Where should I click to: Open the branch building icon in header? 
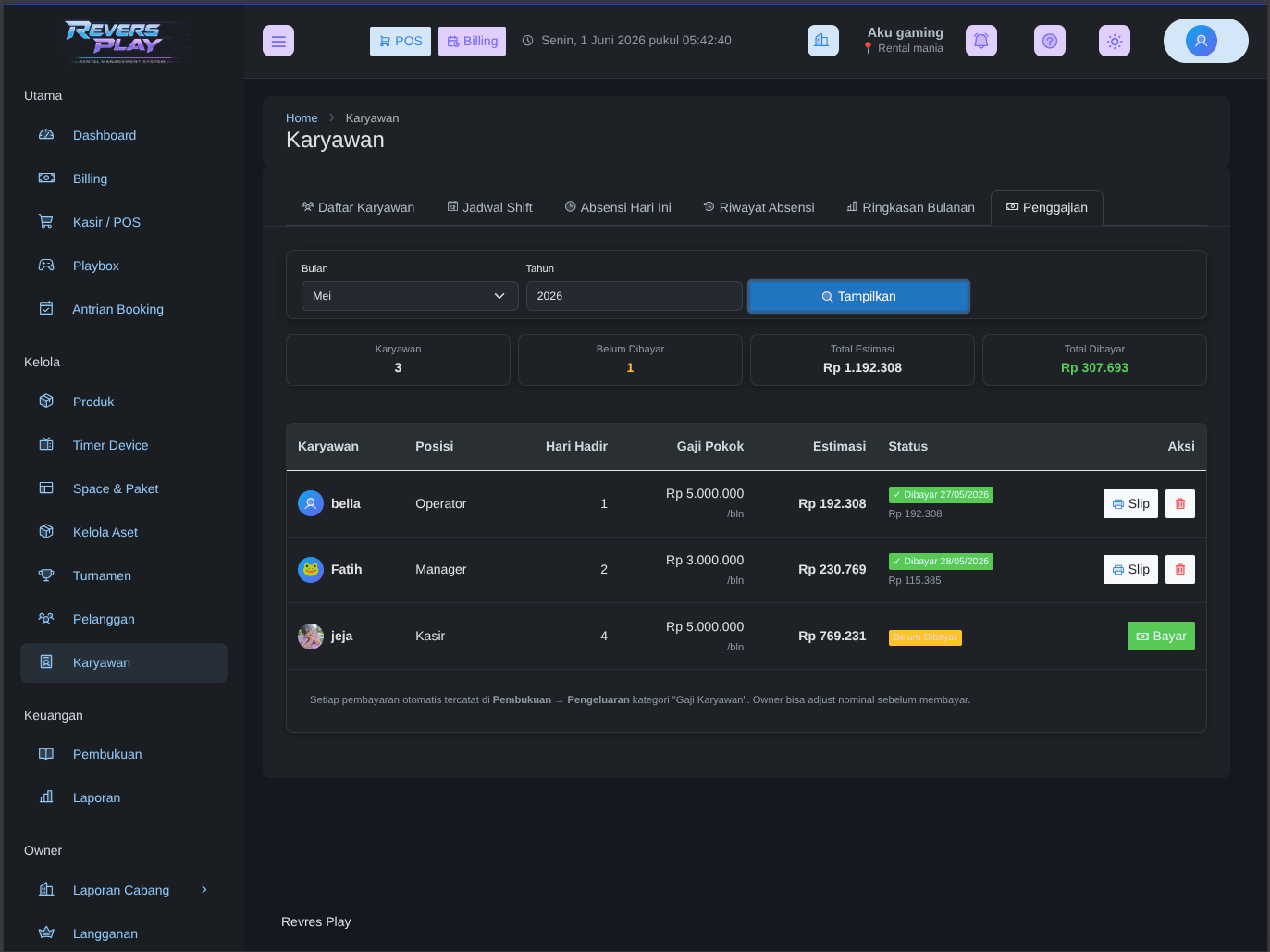tap(822, 41)
